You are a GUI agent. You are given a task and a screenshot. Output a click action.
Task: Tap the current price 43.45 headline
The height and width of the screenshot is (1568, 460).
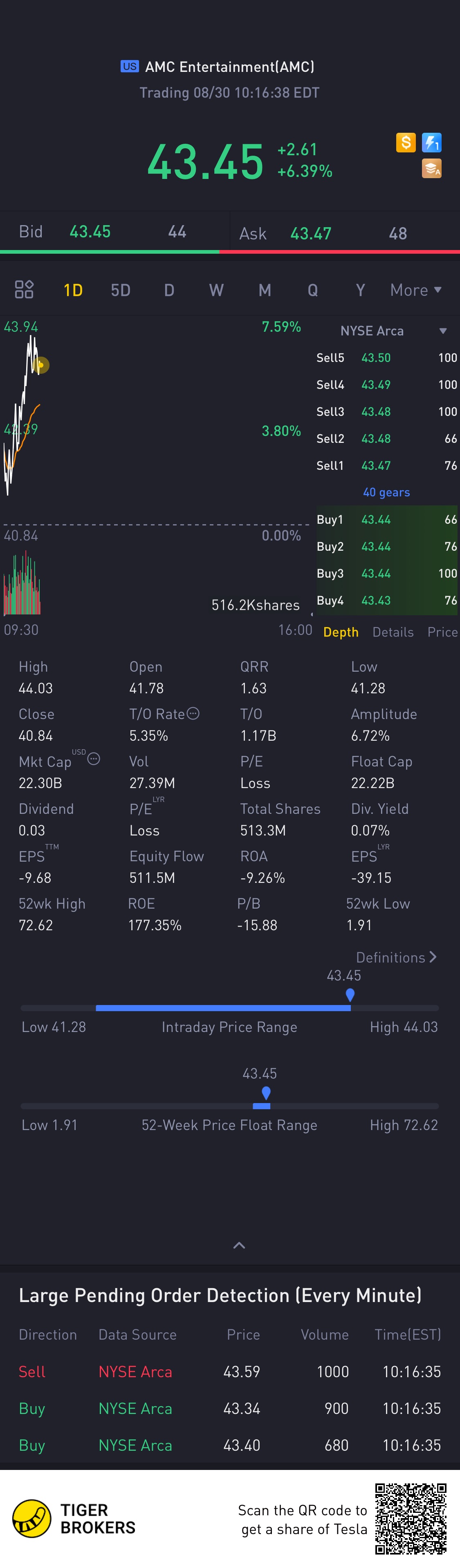tap(205, 162)
